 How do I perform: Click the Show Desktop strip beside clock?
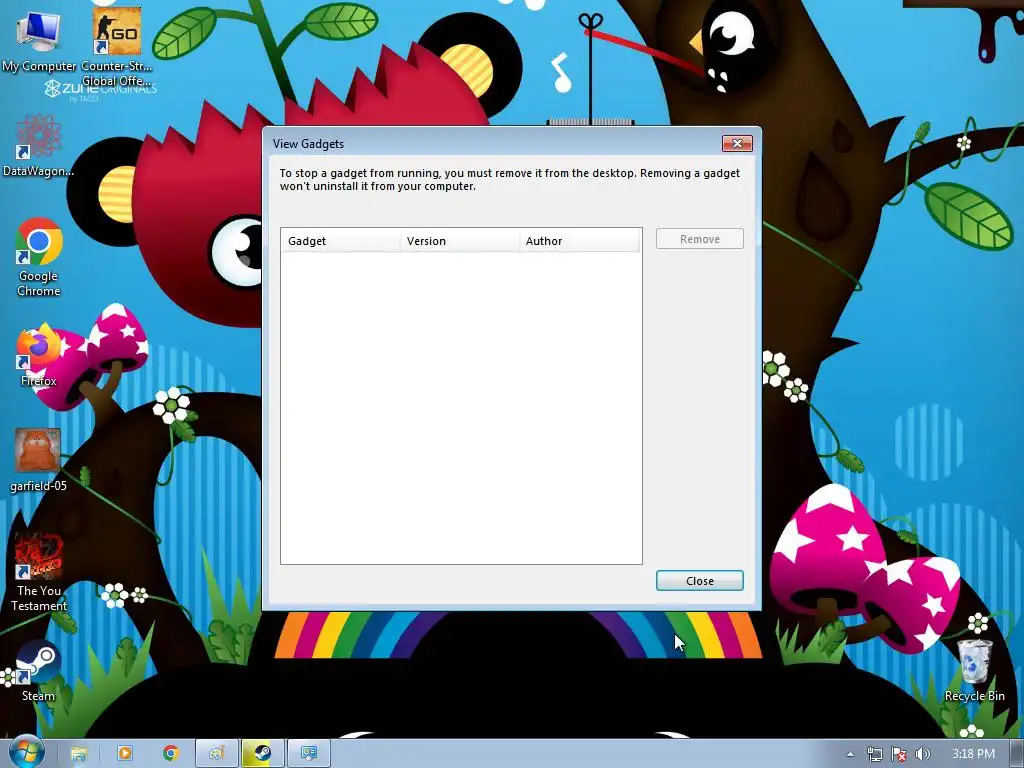1018,754
